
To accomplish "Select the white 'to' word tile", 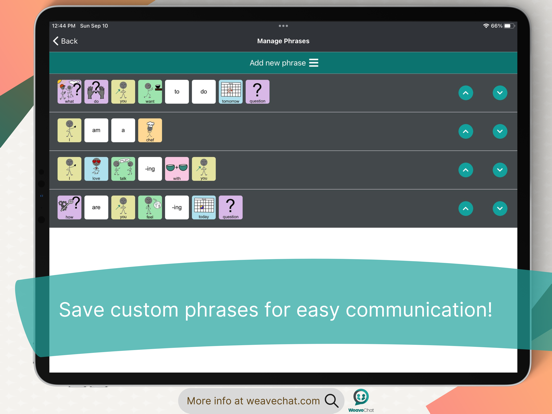I will pyautogui.click(x=177, y=92).
